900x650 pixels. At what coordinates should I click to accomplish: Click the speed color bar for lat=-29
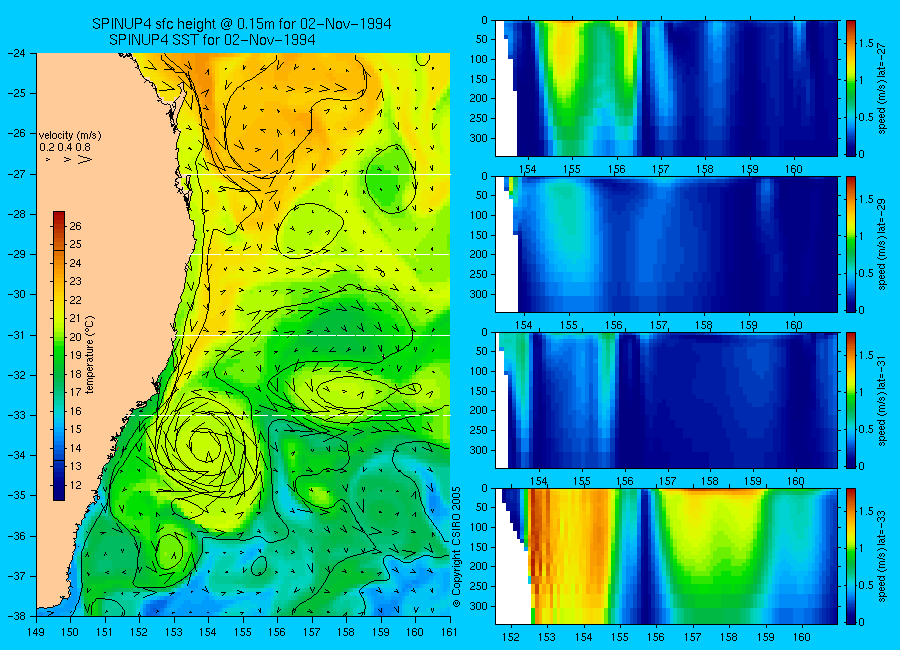(851, 244)
